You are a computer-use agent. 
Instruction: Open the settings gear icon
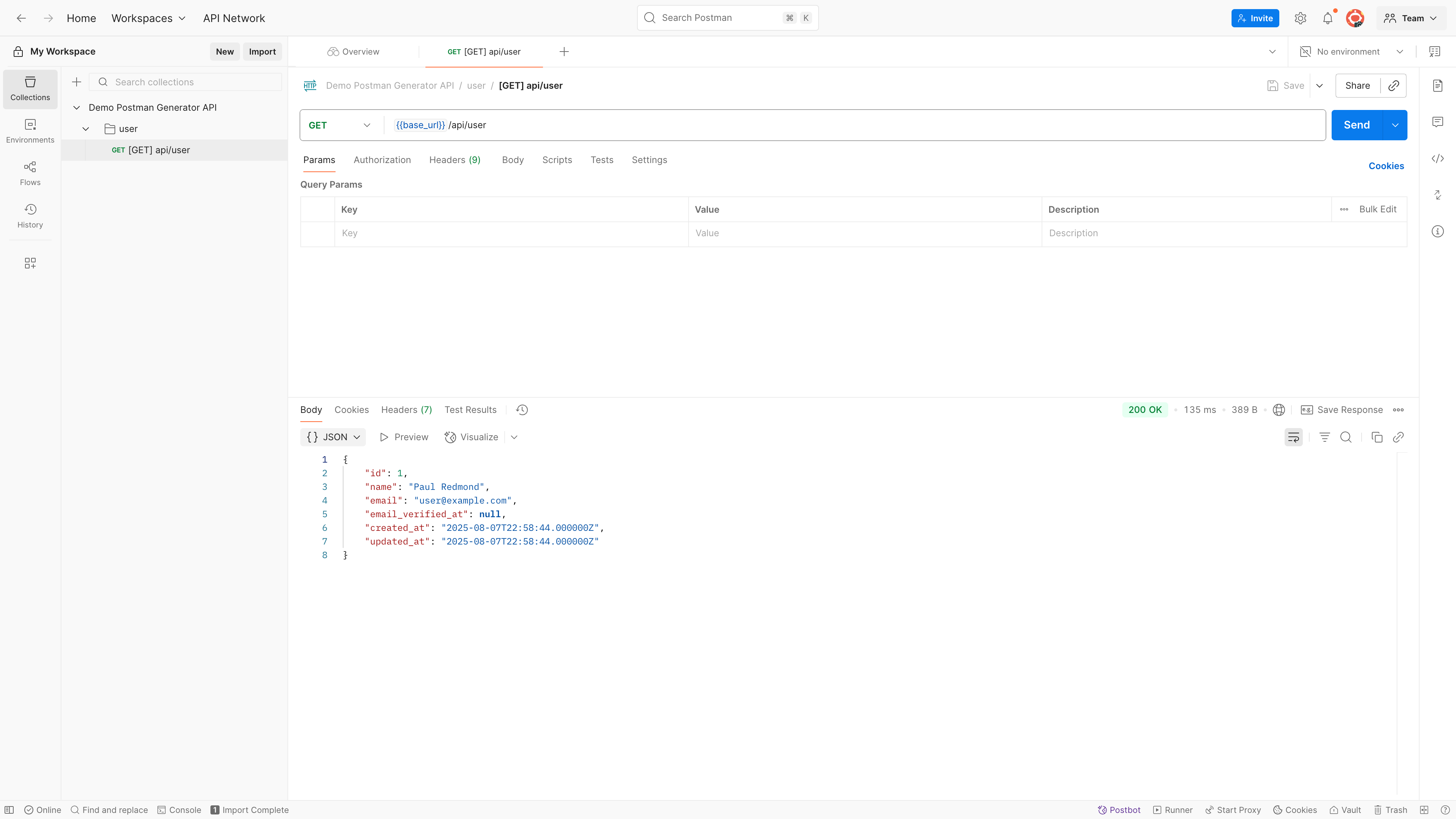(x=1300, y=18)
